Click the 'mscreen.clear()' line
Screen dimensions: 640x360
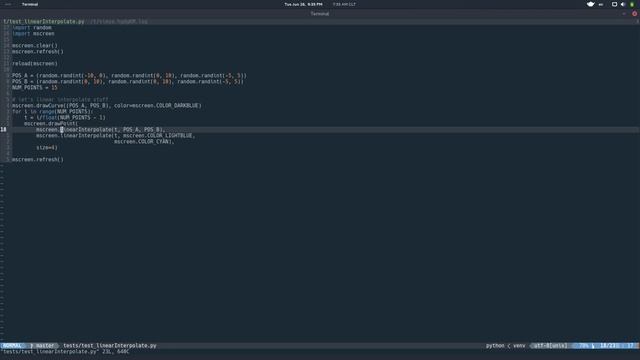tap(35, 46)
